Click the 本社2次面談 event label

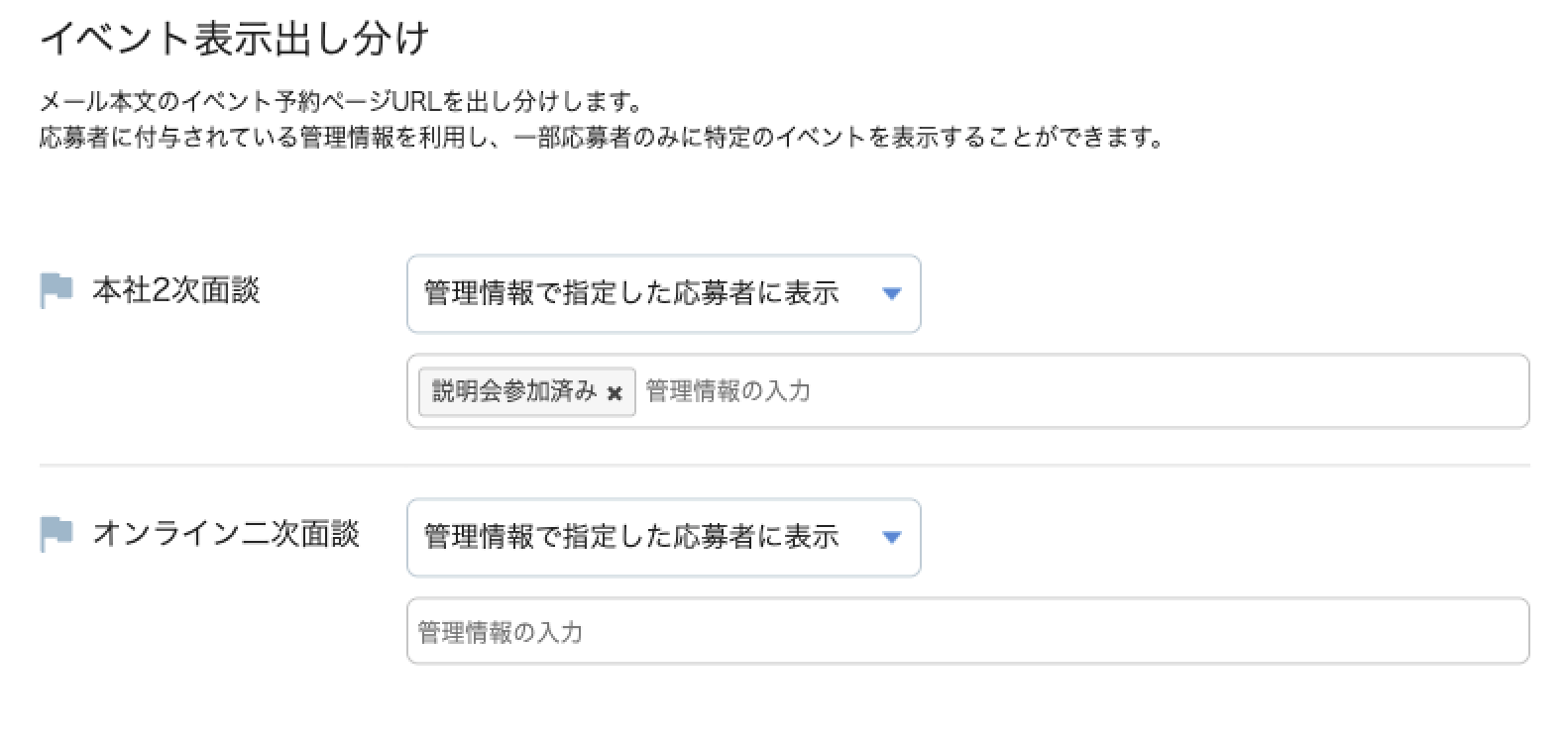(x=175, y=291)
